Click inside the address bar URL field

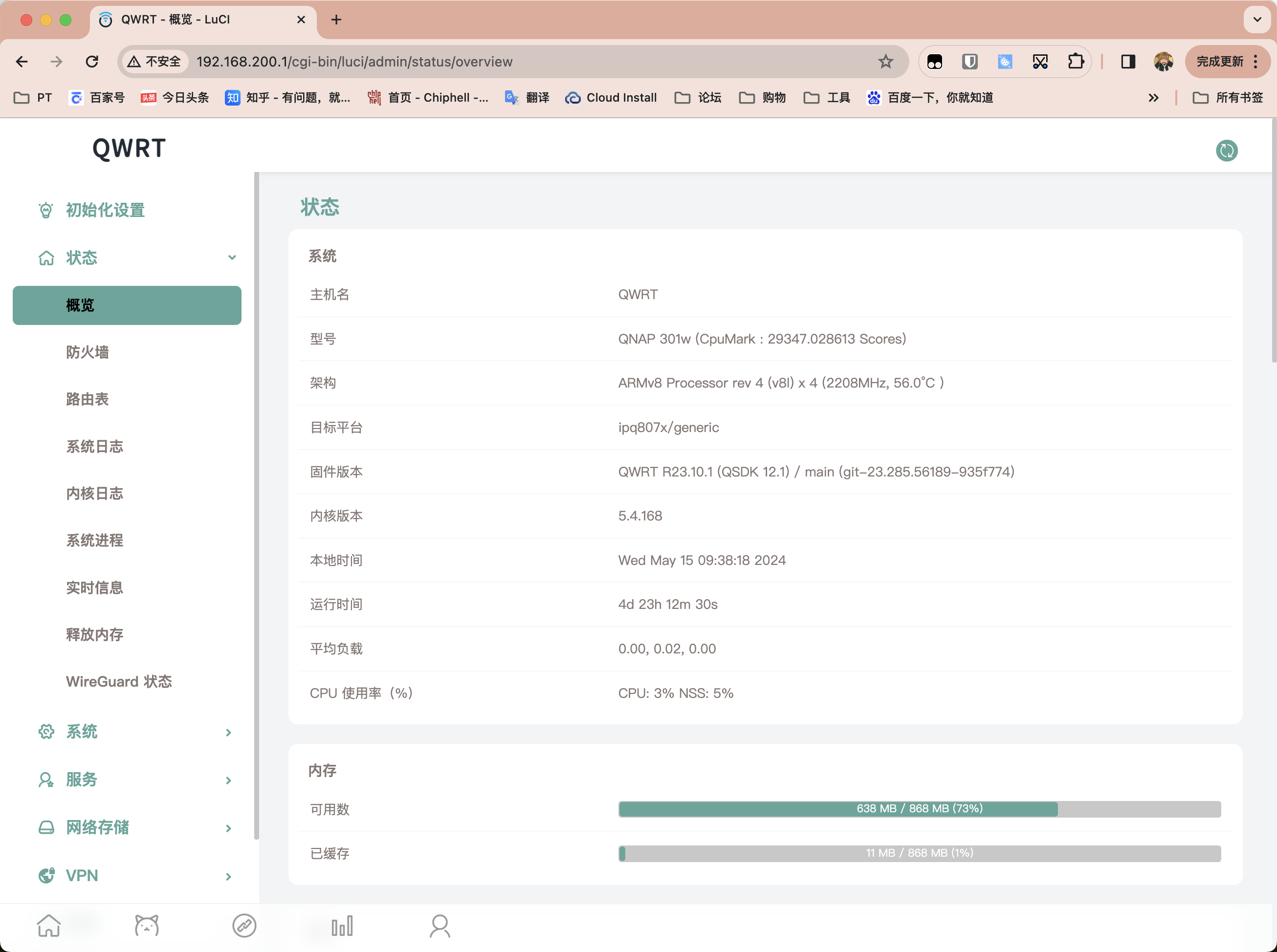tap(461, 62)
